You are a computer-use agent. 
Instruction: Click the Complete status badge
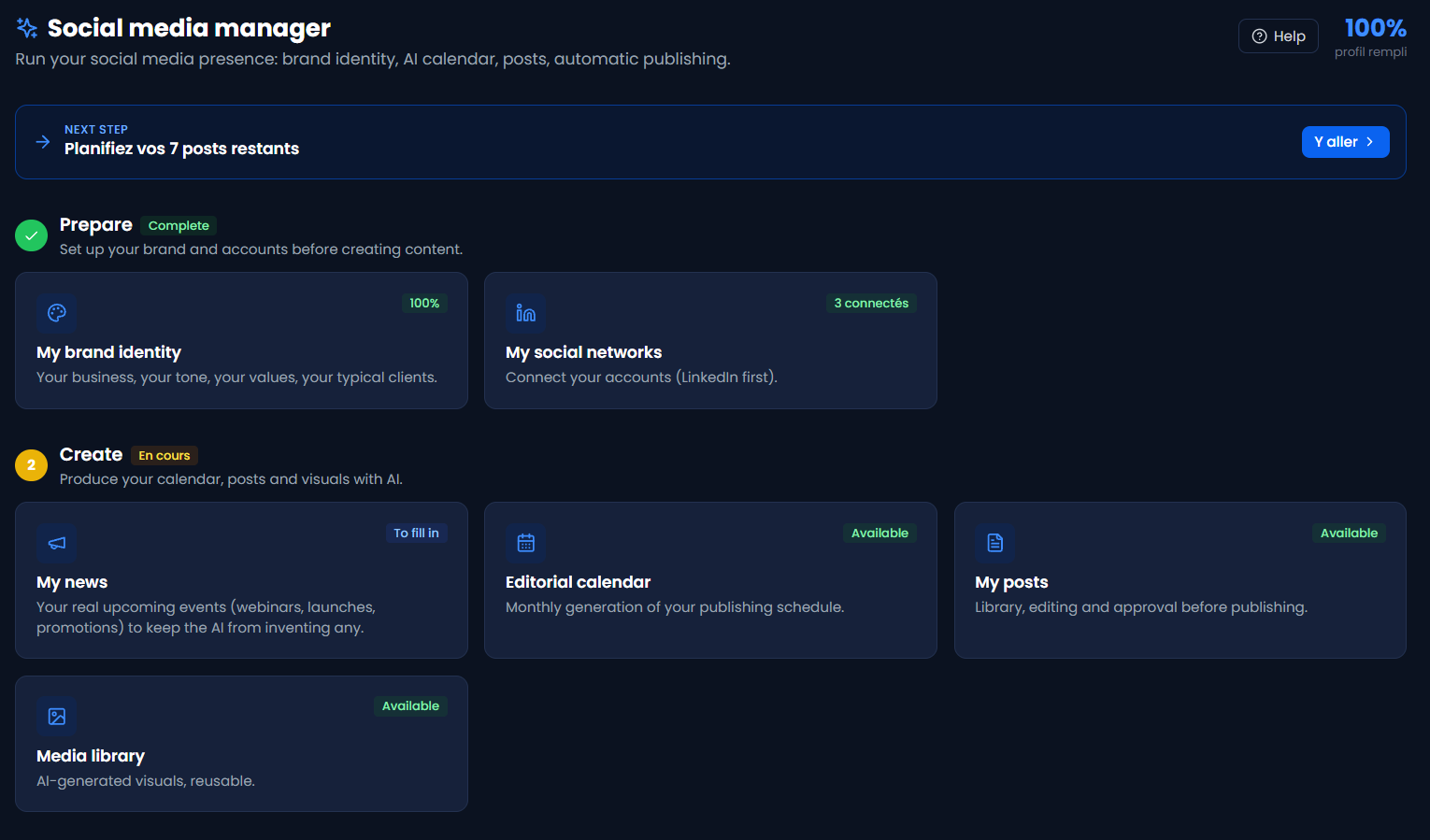point(179,226)
